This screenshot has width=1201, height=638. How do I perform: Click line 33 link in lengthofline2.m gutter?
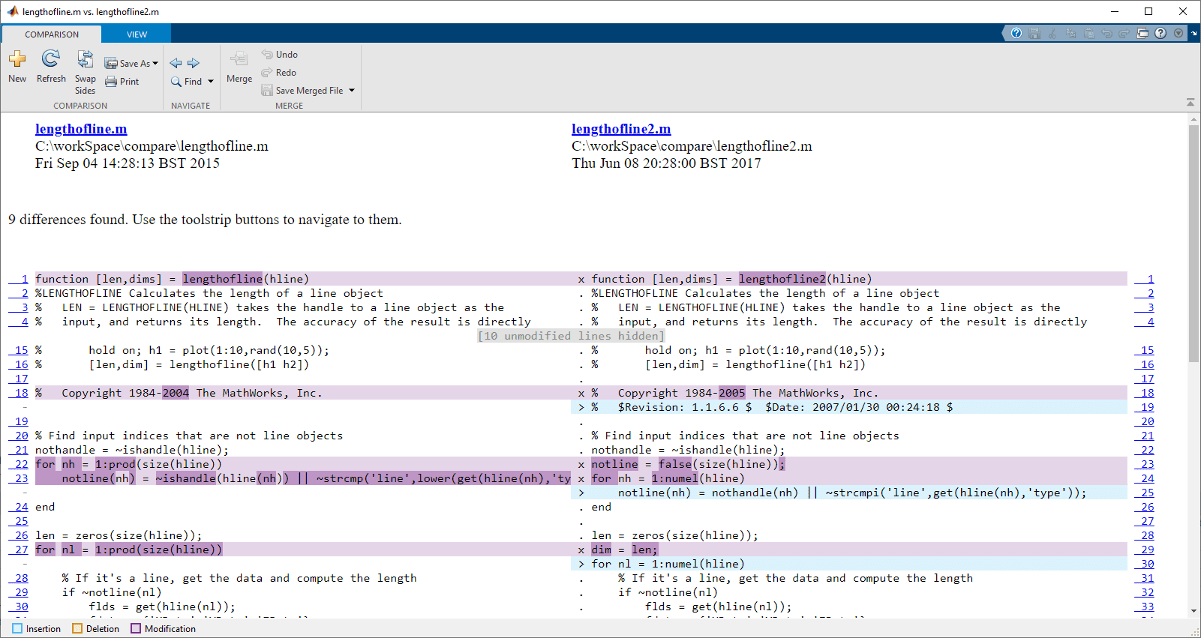pos(1144,606)
